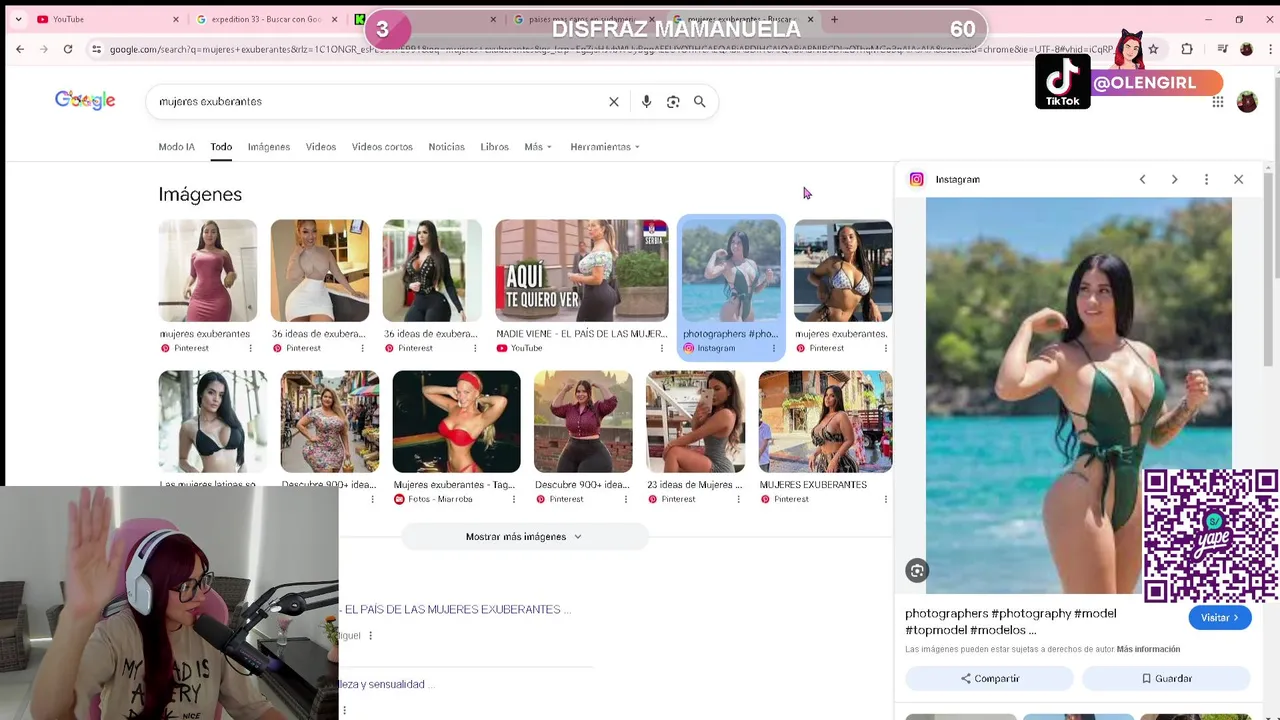Open options for 'Fotos - Miarroba' result
Screen dimensions: 1280x720
[x=514, y=499]
